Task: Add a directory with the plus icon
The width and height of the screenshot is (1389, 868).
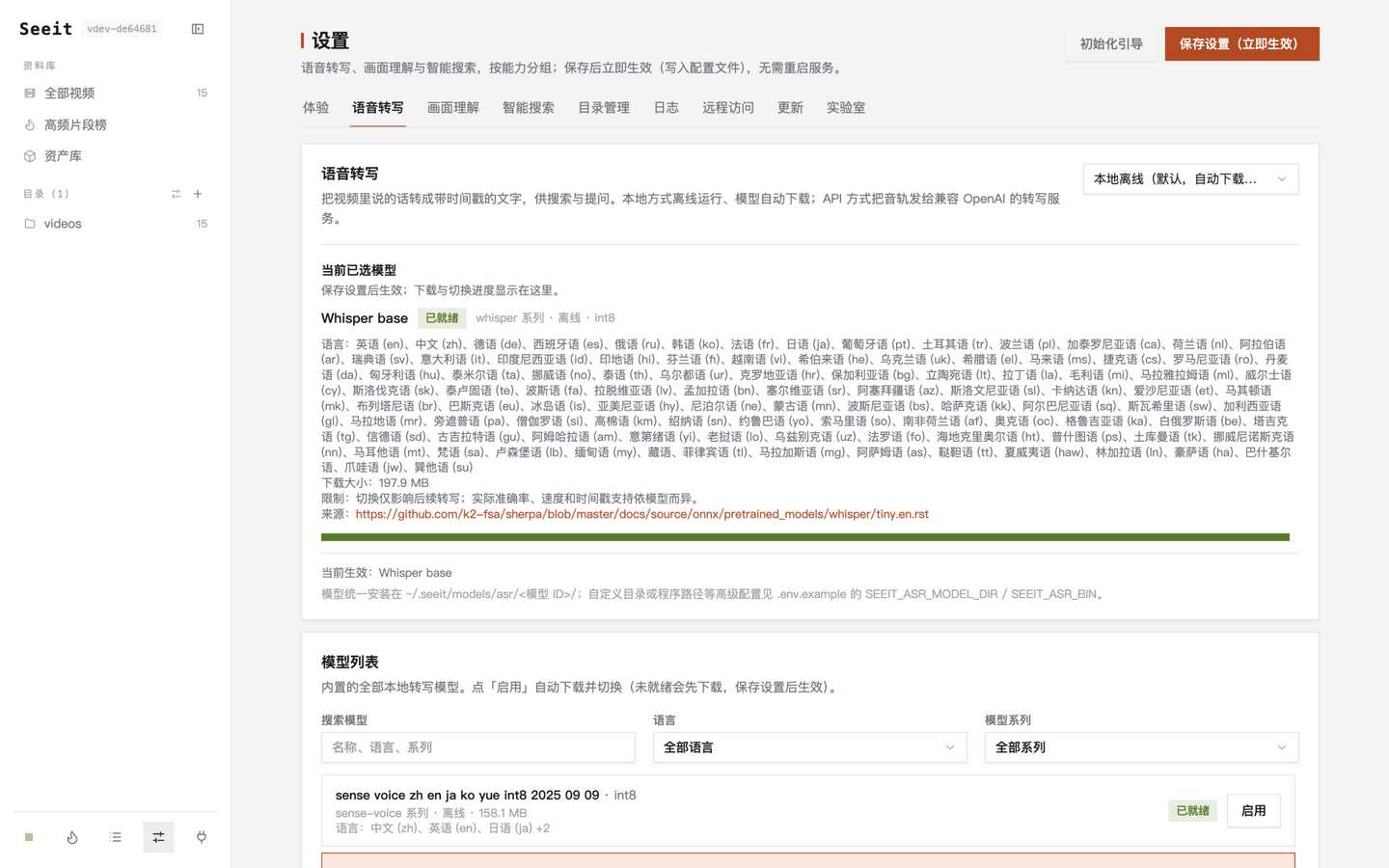Action: 198,194
